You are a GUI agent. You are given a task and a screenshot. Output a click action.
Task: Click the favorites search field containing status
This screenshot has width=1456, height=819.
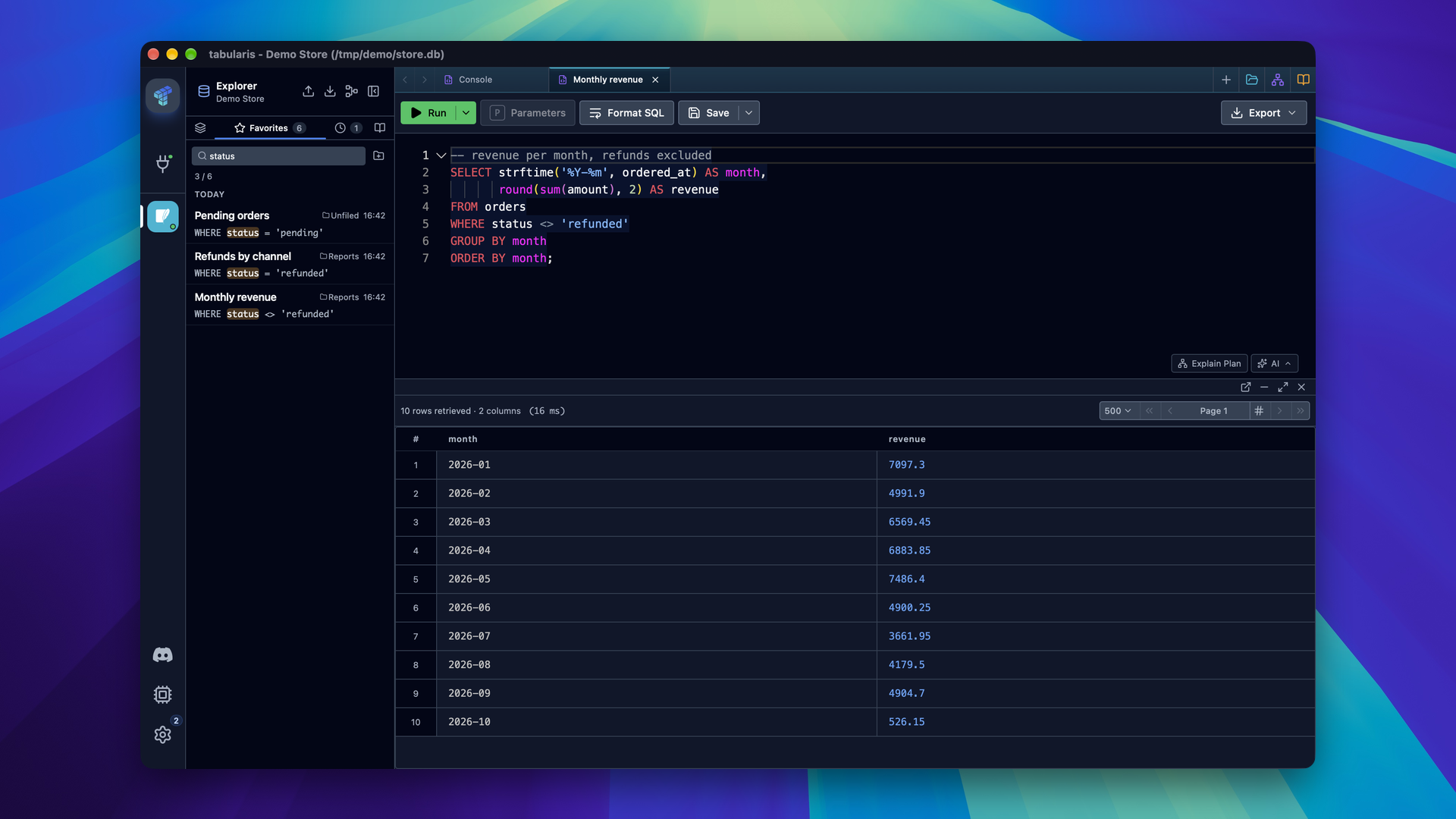(278, 155)
